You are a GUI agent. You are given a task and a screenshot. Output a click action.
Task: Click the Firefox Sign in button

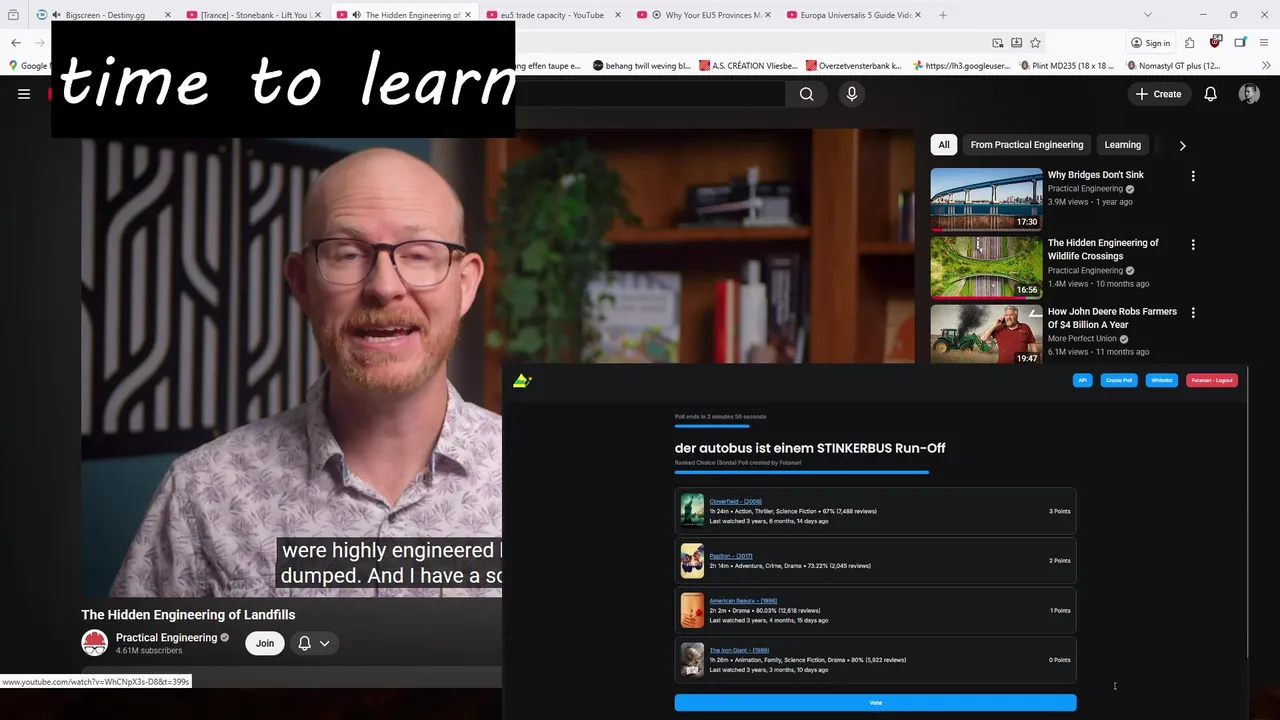pos(1150,43)
